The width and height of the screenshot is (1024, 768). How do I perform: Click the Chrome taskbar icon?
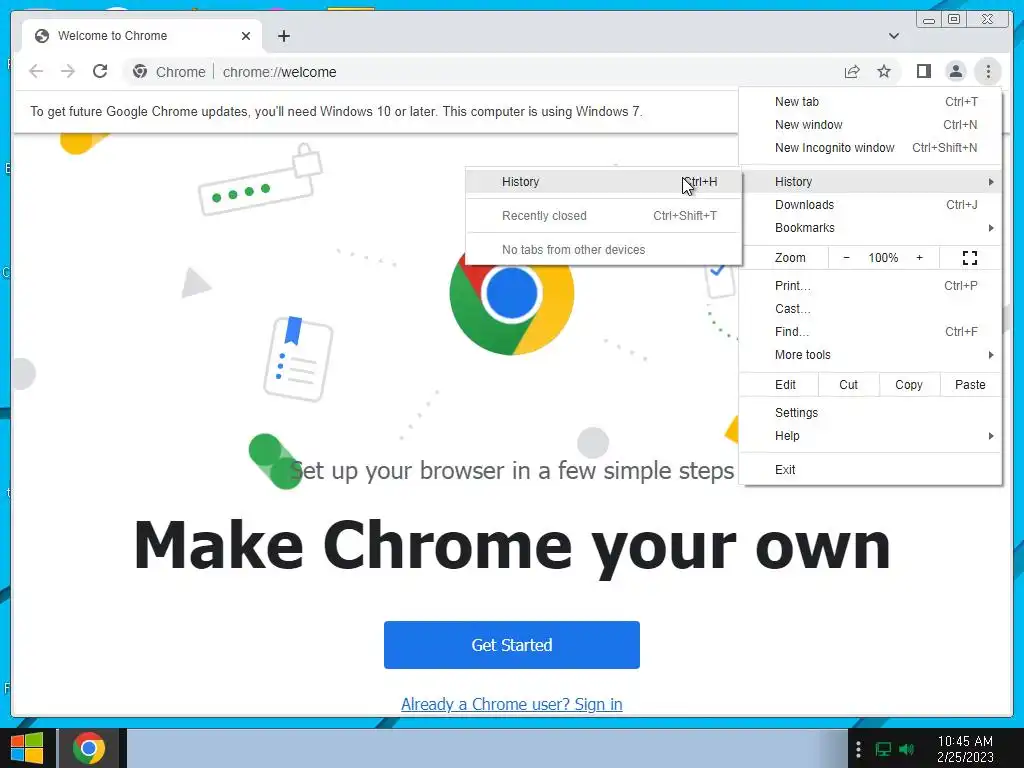click(89, 748)
